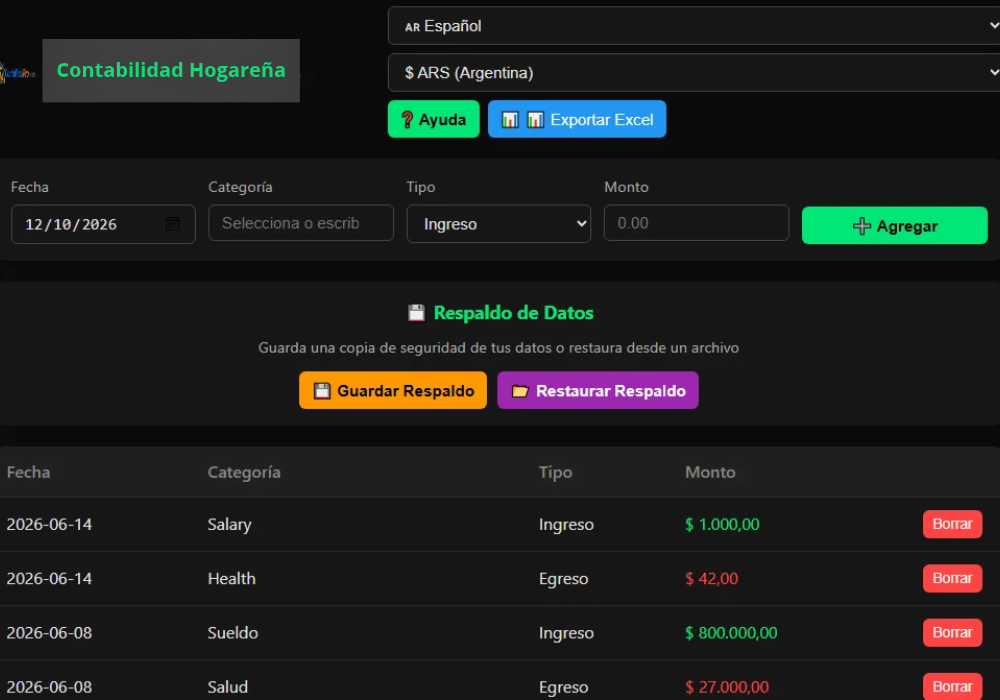
Task: Click the Exportar Excel button
Action: pyautogui.click(x=577, y=119)
